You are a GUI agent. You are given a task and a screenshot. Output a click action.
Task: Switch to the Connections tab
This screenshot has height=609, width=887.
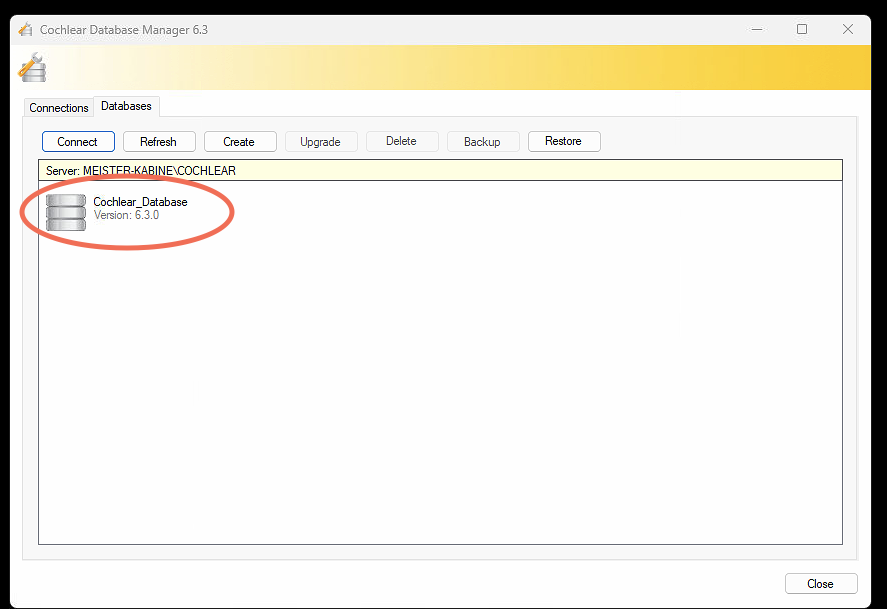[59, 108]
